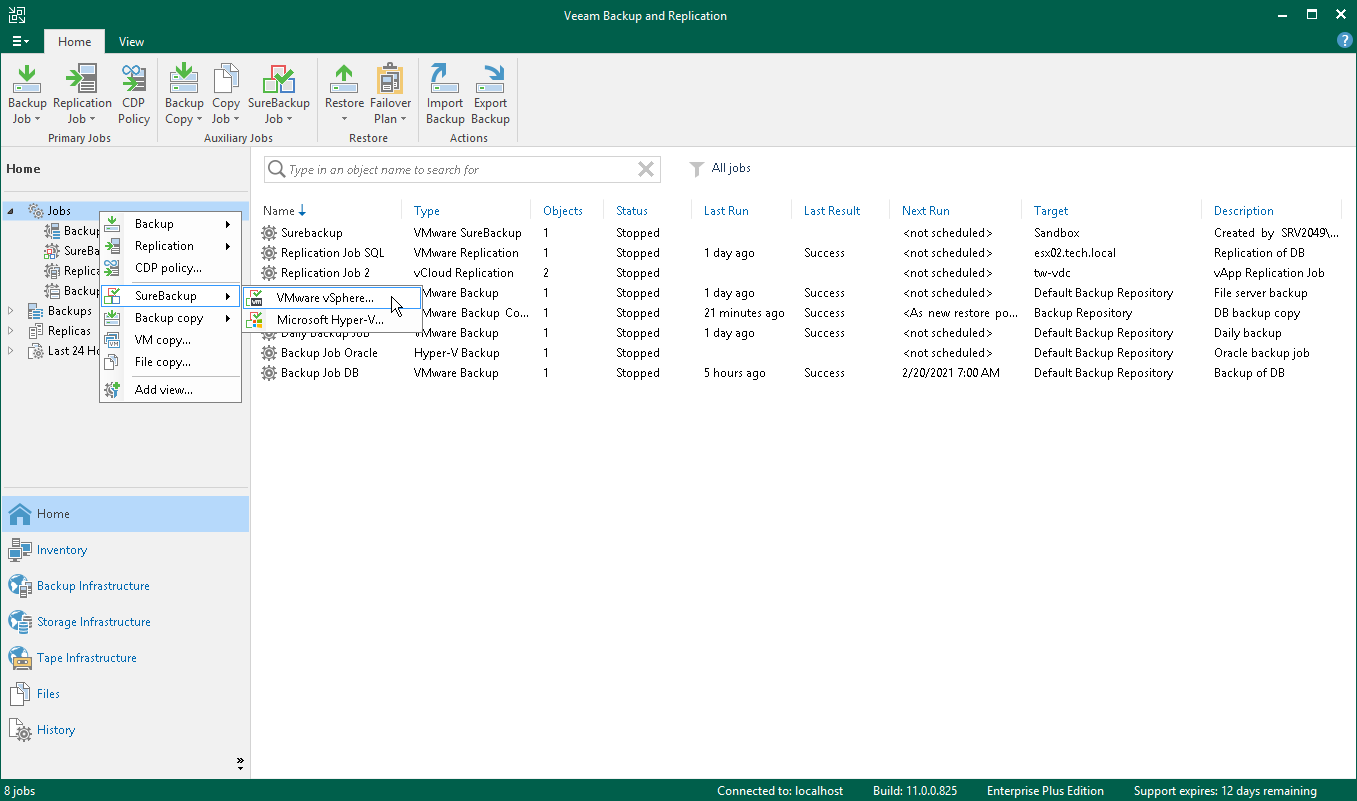Expand the Backups tree node

(10, 310)
